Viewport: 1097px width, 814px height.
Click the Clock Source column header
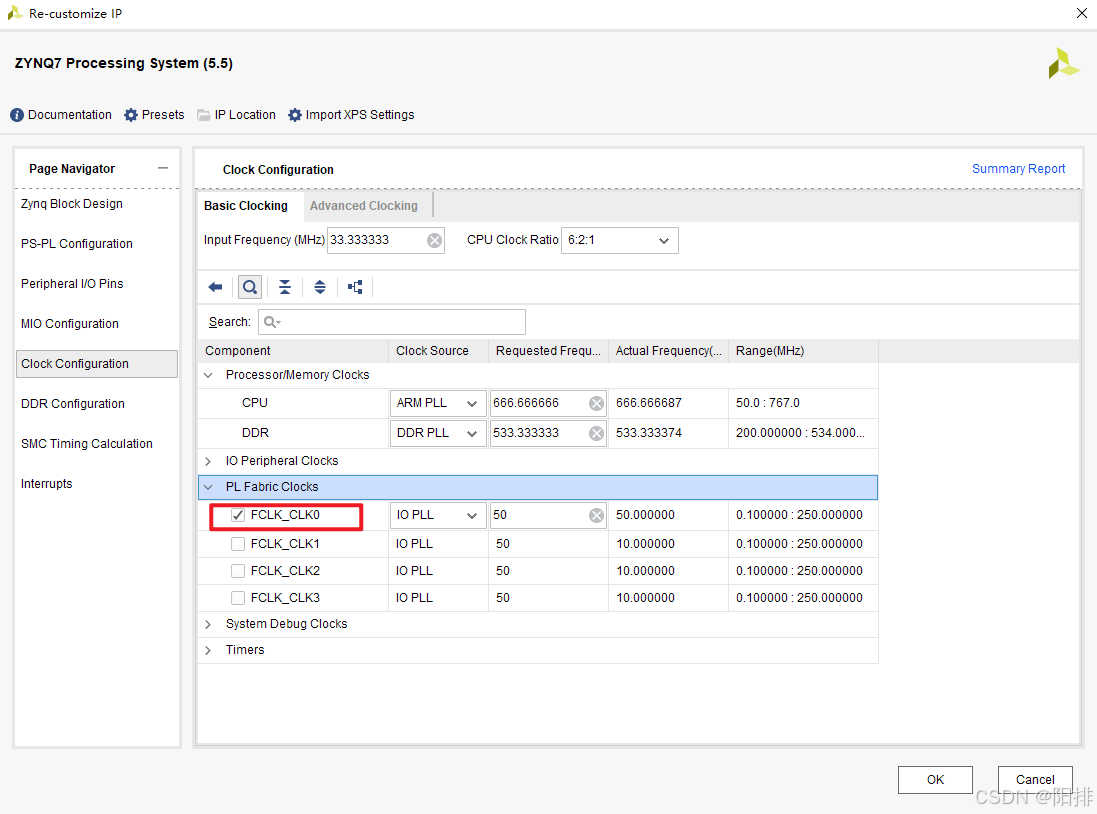[439, 351]
